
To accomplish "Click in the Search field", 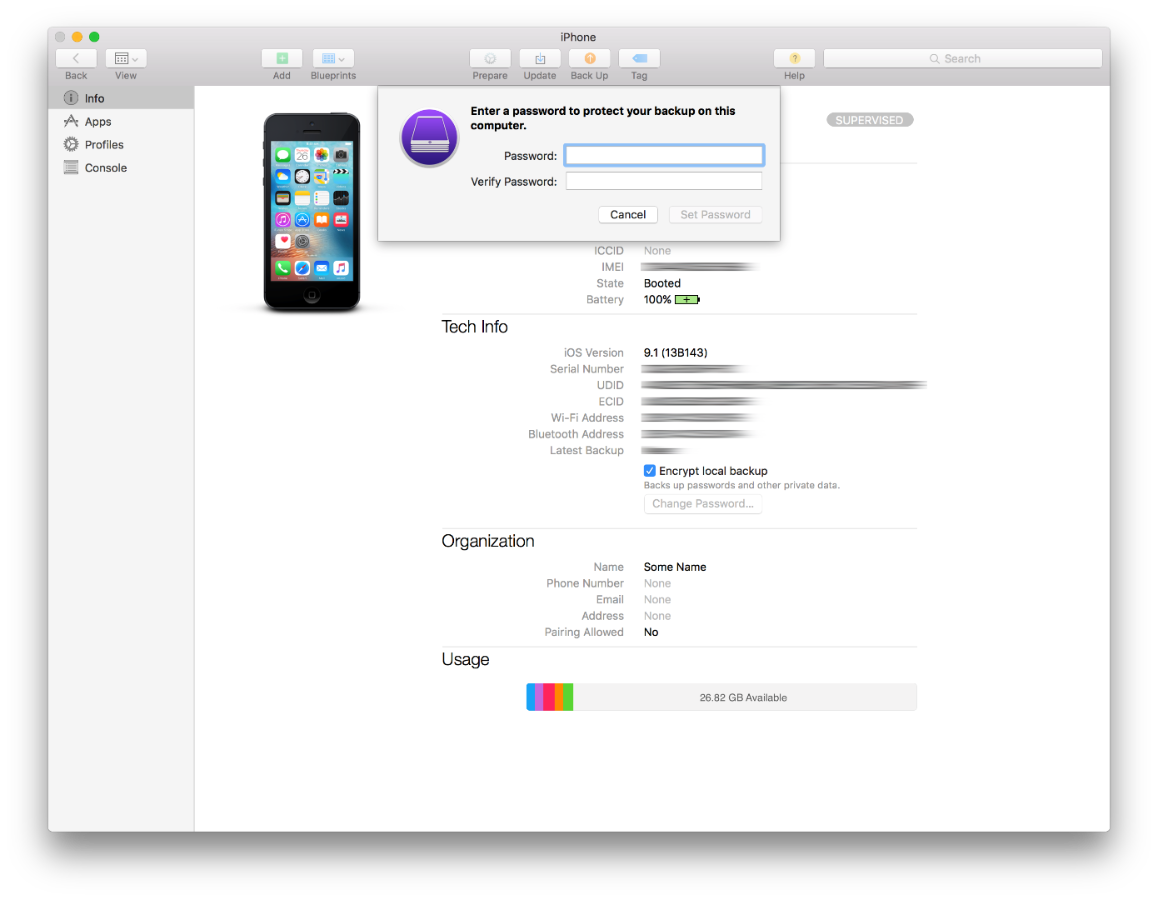I will pyautogui.click(x=962, y=59).
